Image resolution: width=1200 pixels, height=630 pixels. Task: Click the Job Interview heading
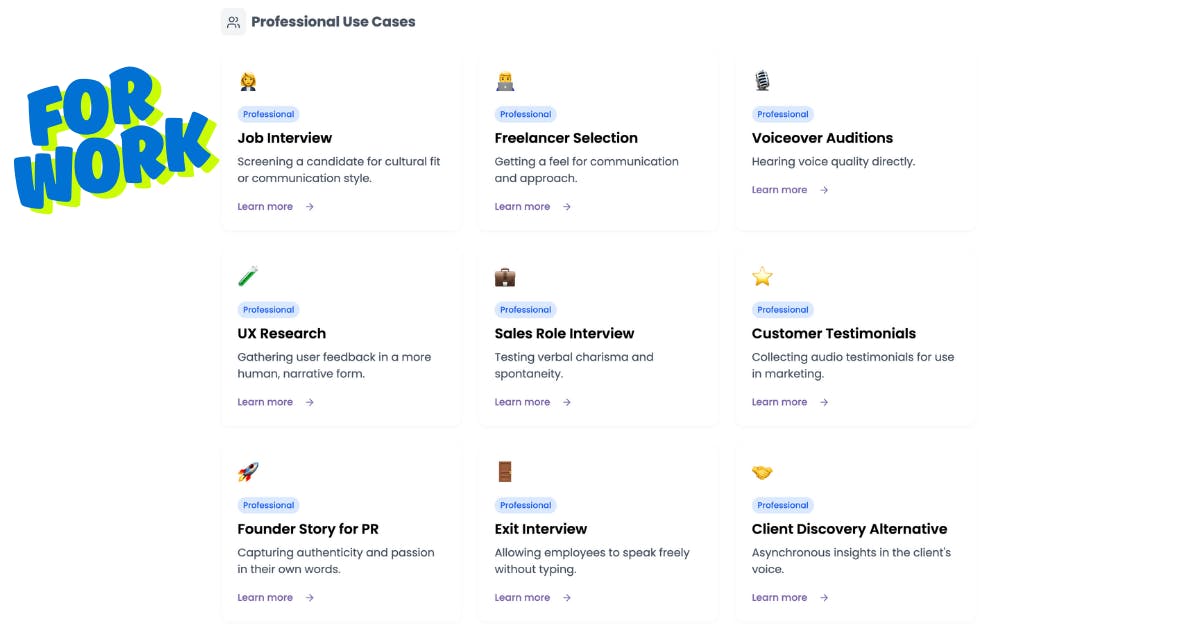[x=284, y=138]
